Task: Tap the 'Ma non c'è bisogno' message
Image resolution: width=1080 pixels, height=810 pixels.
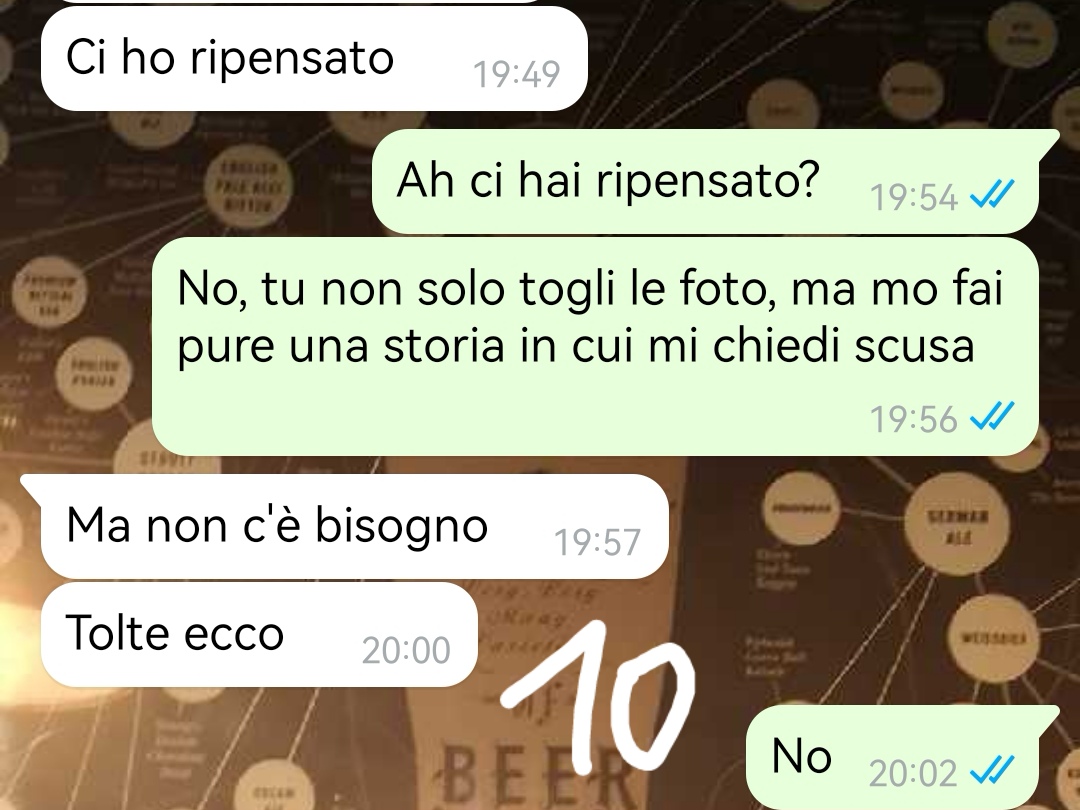Action: 355,527
